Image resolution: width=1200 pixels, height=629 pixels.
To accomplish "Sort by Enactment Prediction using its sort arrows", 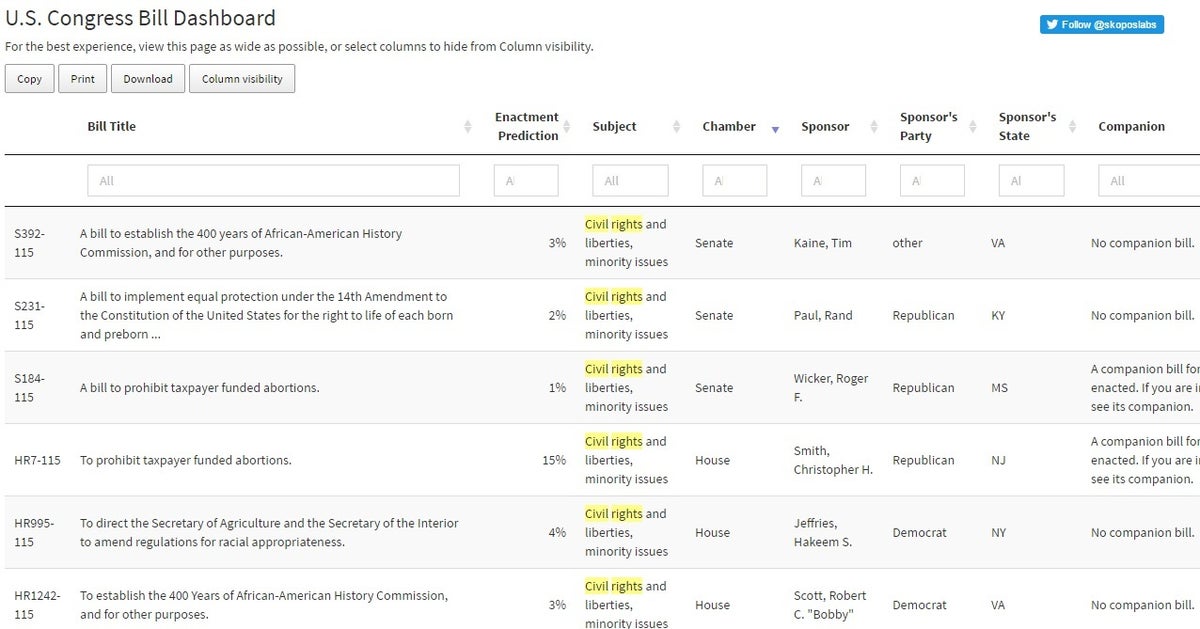I will pos(567,127).
